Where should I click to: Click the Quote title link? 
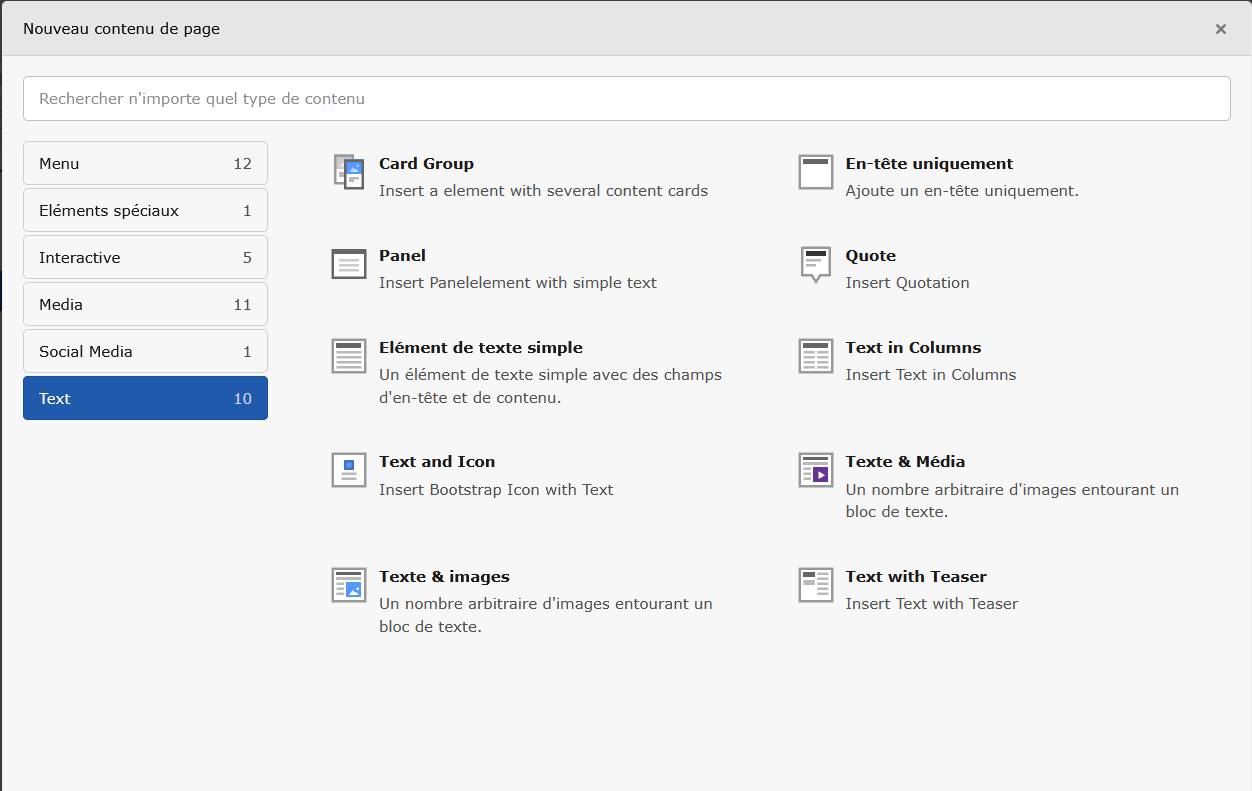coord(870,256)
